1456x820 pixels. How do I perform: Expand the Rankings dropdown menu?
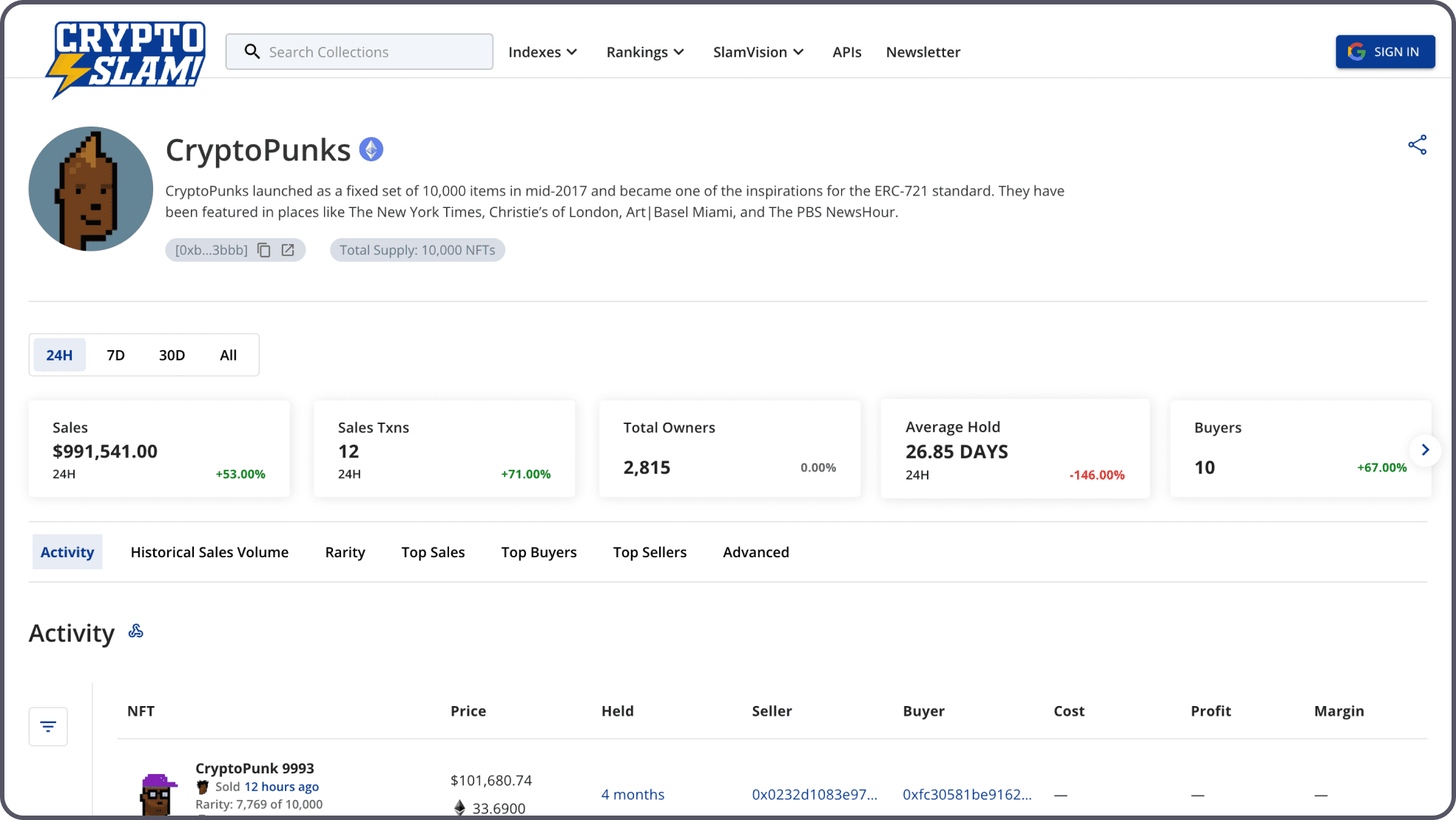coord(645,52)
